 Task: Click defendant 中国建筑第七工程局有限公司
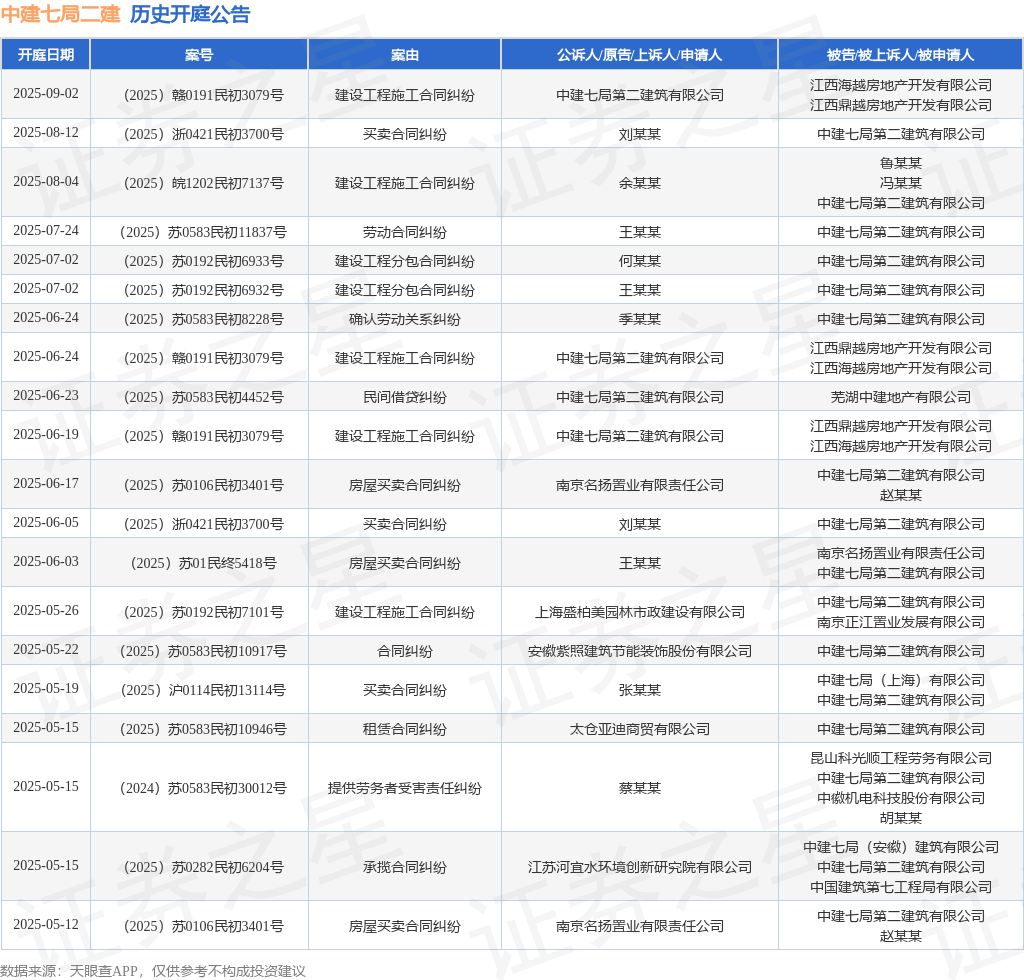[x=901, y=887]
